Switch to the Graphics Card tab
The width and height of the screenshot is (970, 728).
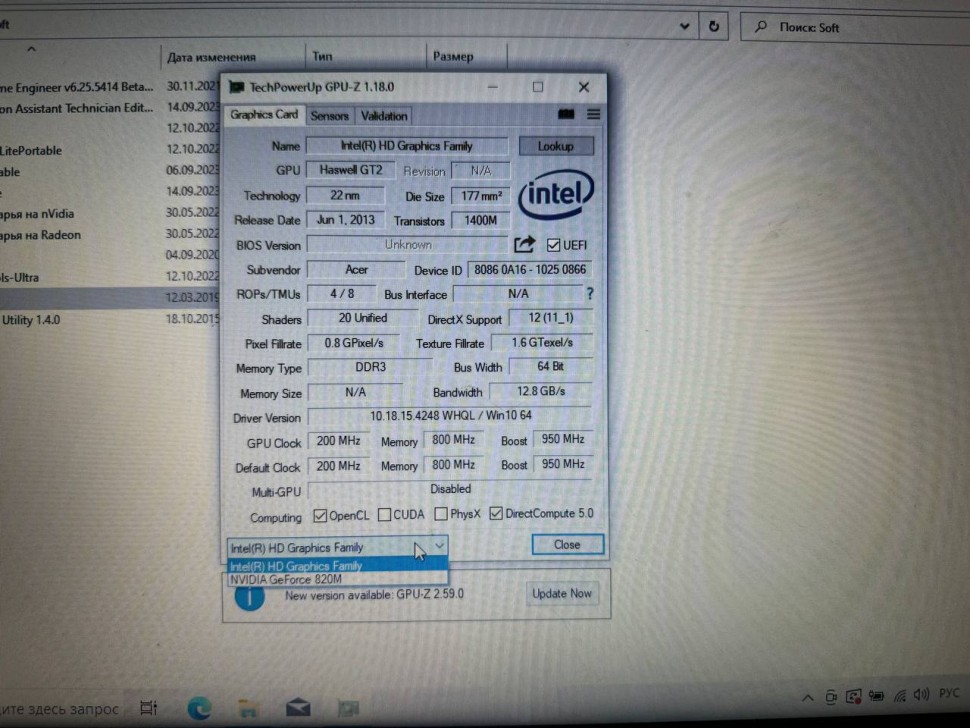tap(264, 115)
